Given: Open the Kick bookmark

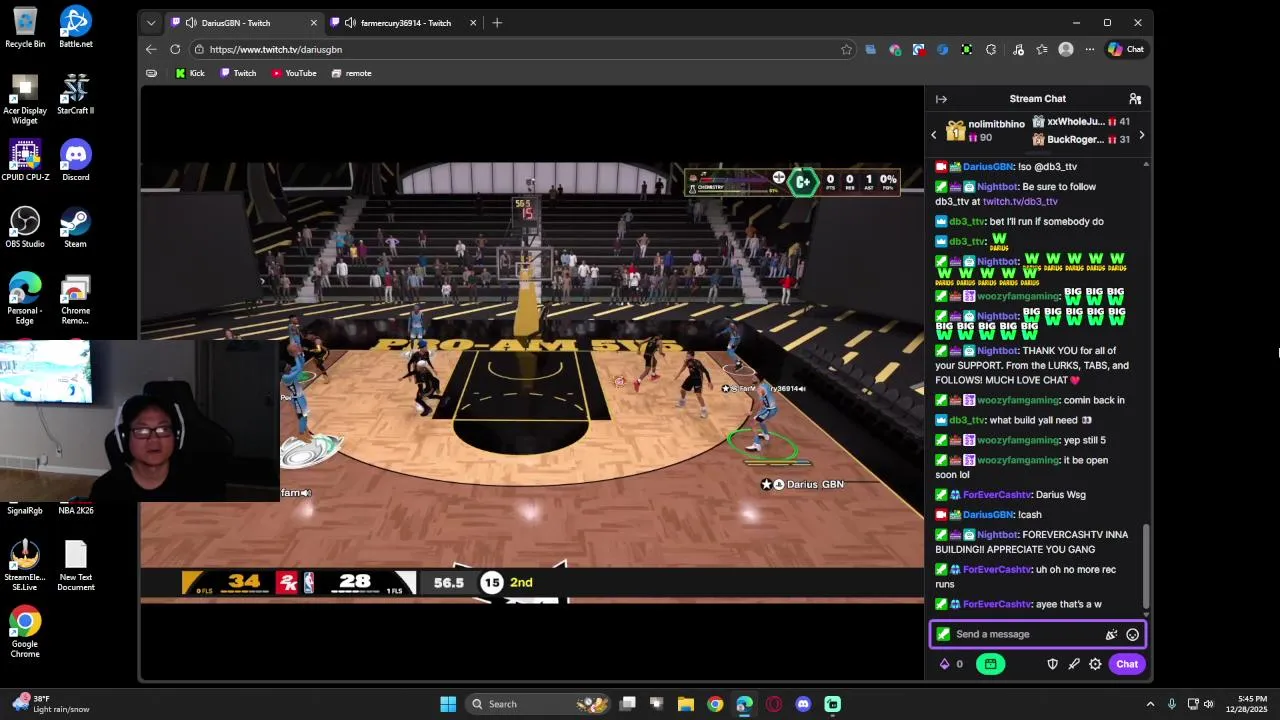Looking at the screenshot, I should (190, 73).
